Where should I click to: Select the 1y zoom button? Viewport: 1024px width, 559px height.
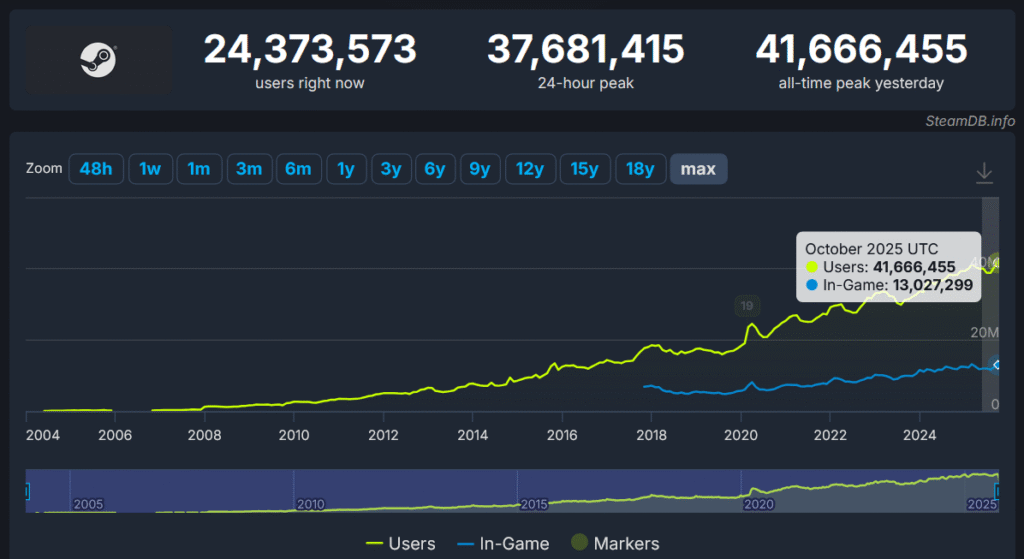tap(346, 169)
